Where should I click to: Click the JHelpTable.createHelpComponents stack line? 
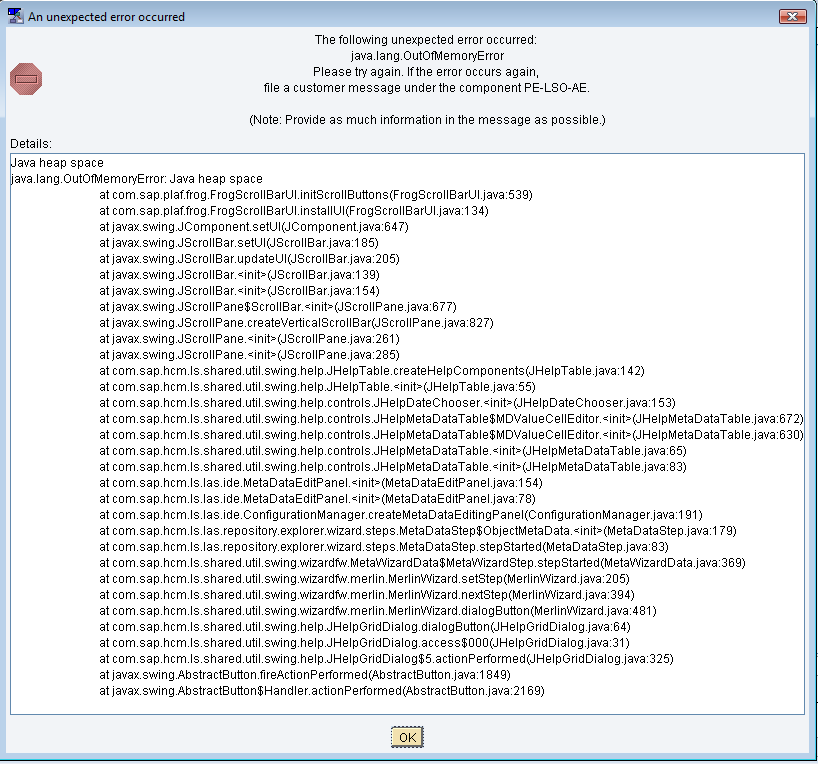(372, 371)
